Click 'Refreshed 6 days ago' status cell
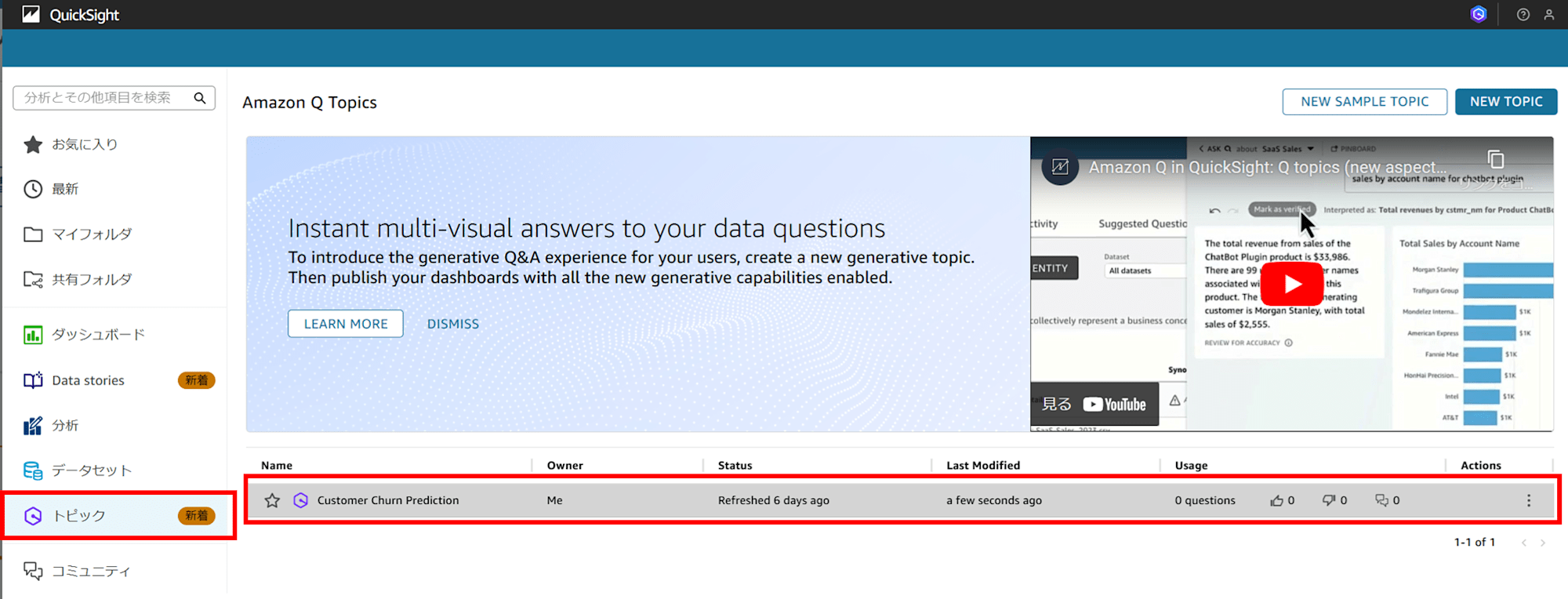This screenshot has width=1568, height=599. coord(774,500)
